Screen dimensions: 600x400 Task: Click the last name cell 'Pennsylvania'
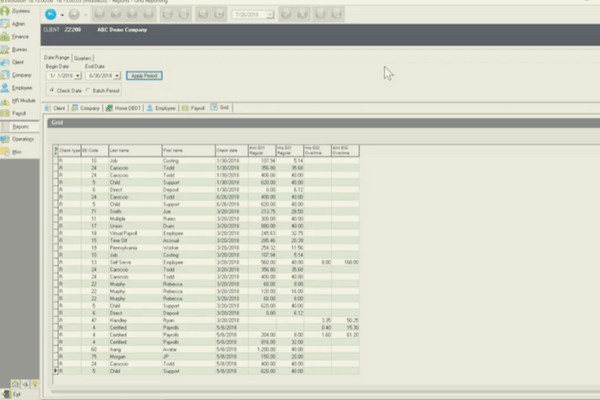135,248
